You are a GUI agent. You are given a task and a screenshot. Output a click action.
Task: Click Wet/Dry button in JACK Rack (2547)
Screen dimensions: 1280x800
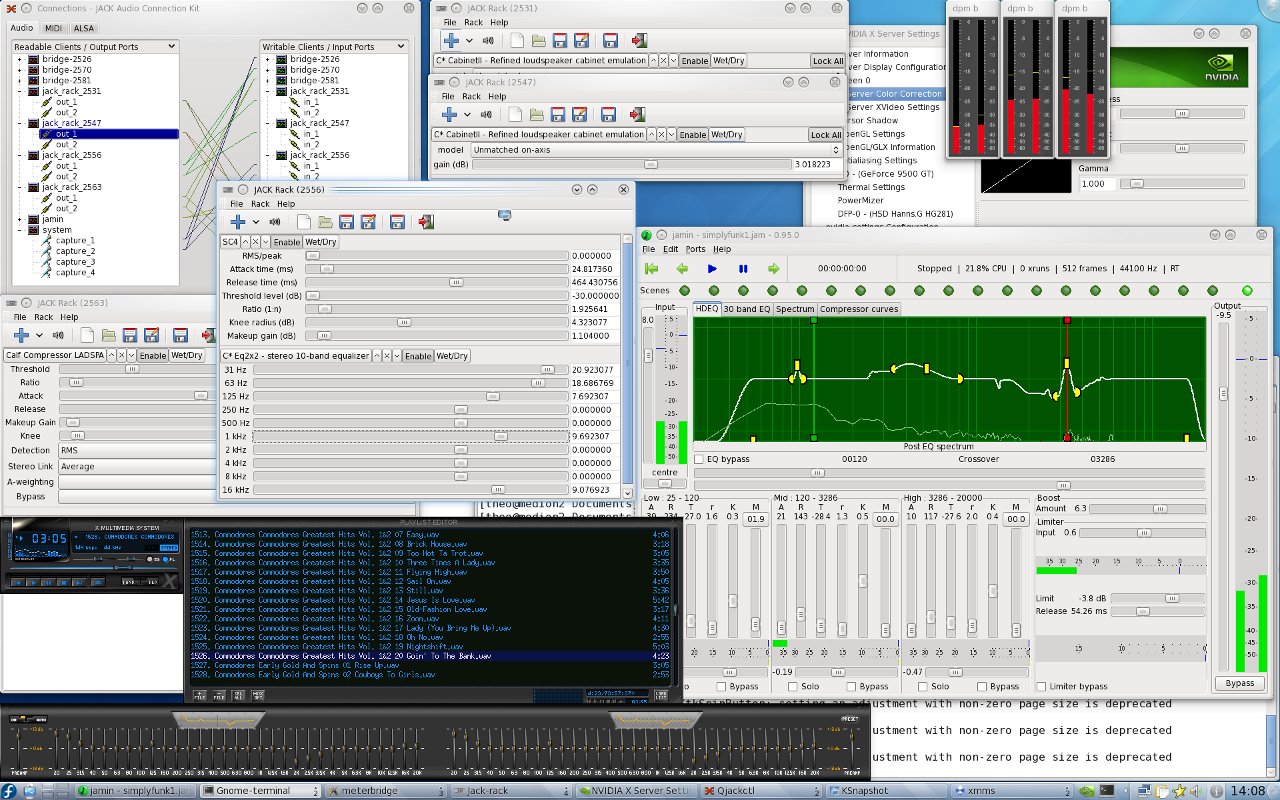727,134
